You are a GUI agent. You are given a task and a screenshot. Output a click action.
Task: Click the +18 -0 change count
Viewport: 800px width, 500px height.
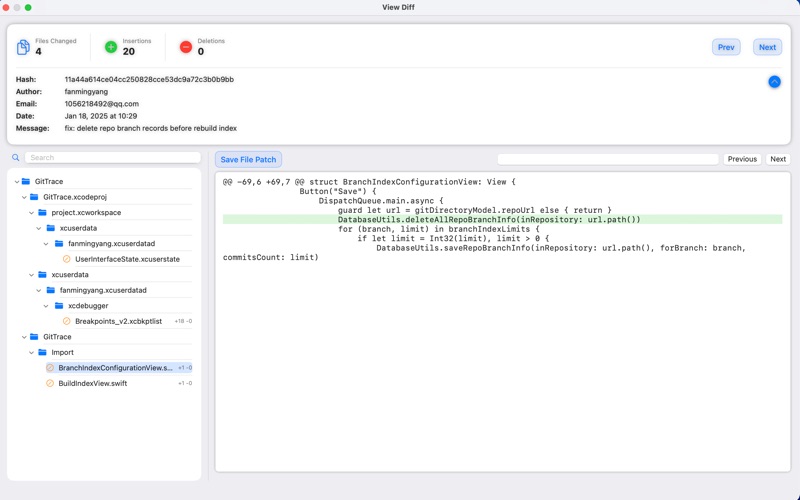(x=183, y=321)
